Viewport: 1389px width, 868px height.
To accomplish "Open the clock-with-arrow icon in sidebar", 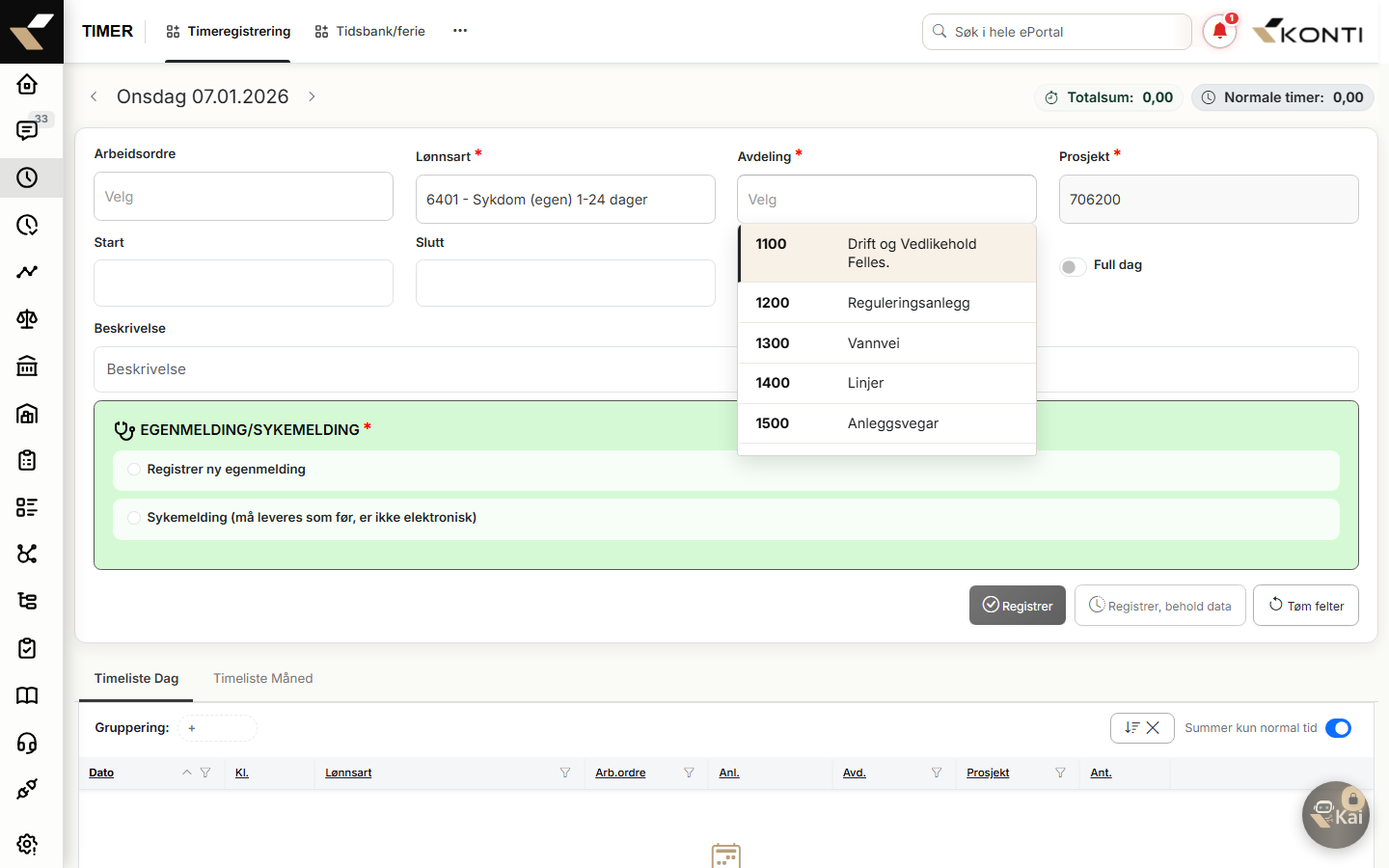I will [x=27, y=225].
